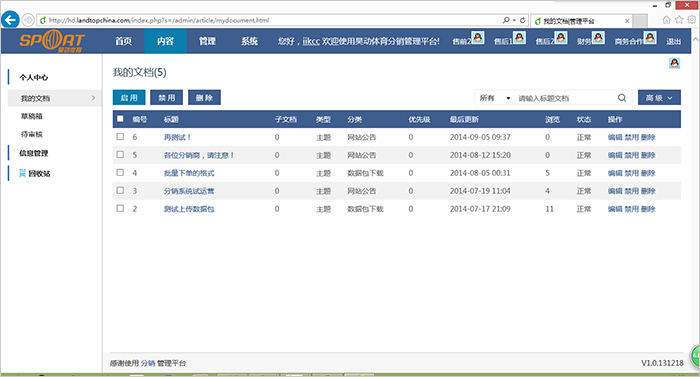This screenshot has width=700, height=377.
Task: Click the address bar search magnifier icon
Action: (x=506, y=20)
